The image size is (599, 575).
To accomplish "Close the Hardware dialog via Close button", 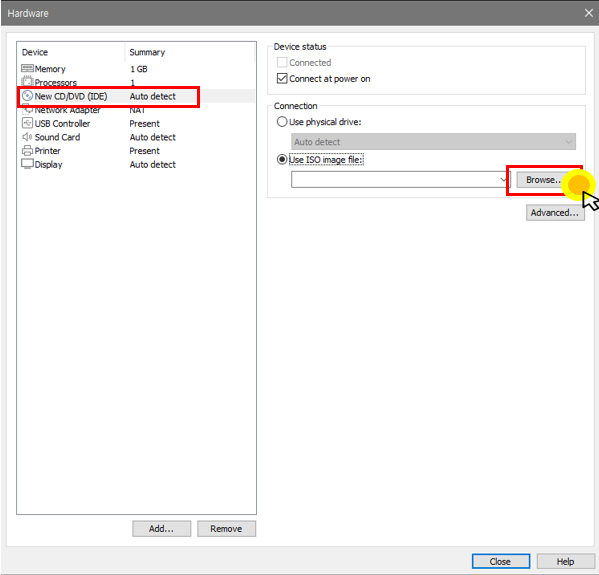I will click(x=500, y=561).
